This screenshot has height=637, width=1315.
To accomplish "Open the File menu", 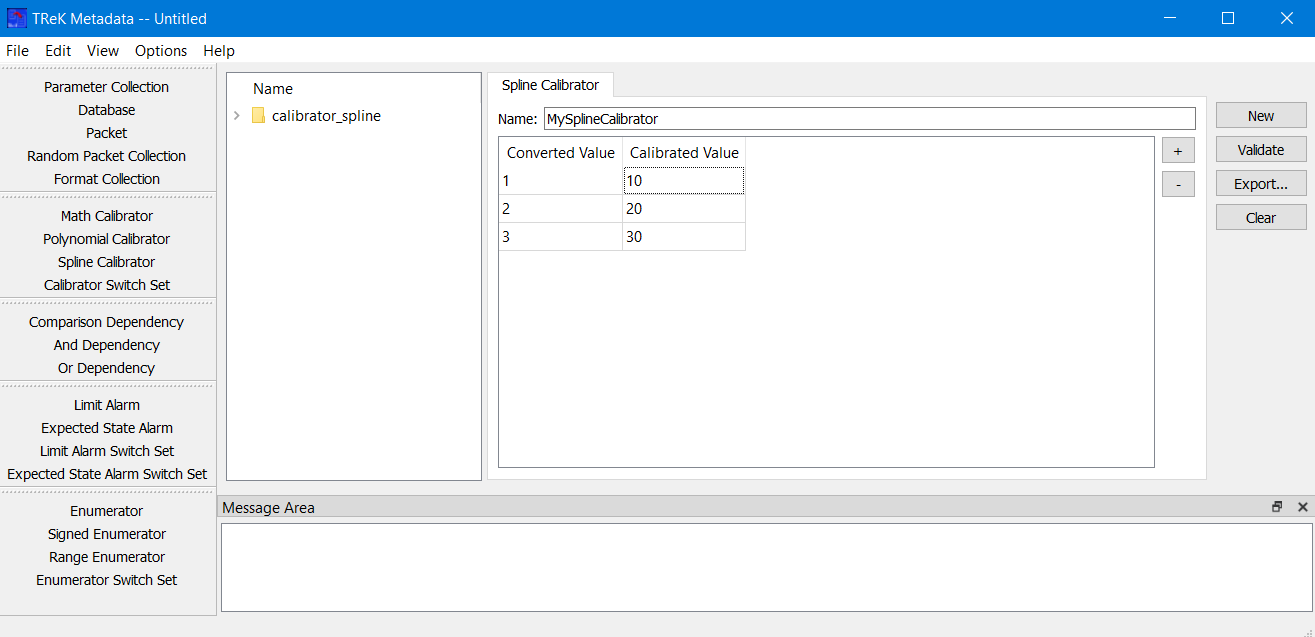I will click(17, 51).
